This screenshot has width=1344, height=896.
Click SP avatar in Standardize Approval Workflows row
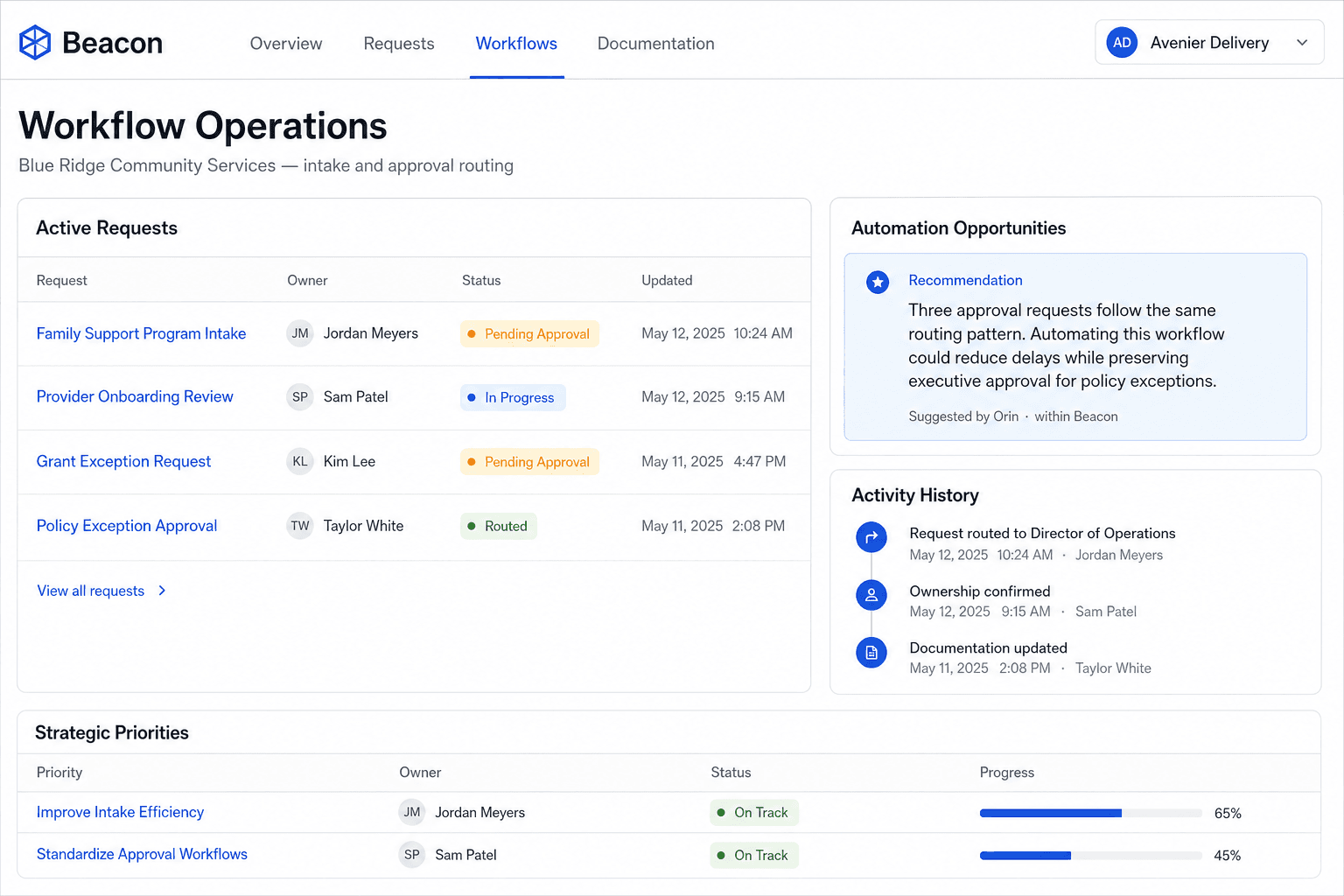[x=412, y=854]
